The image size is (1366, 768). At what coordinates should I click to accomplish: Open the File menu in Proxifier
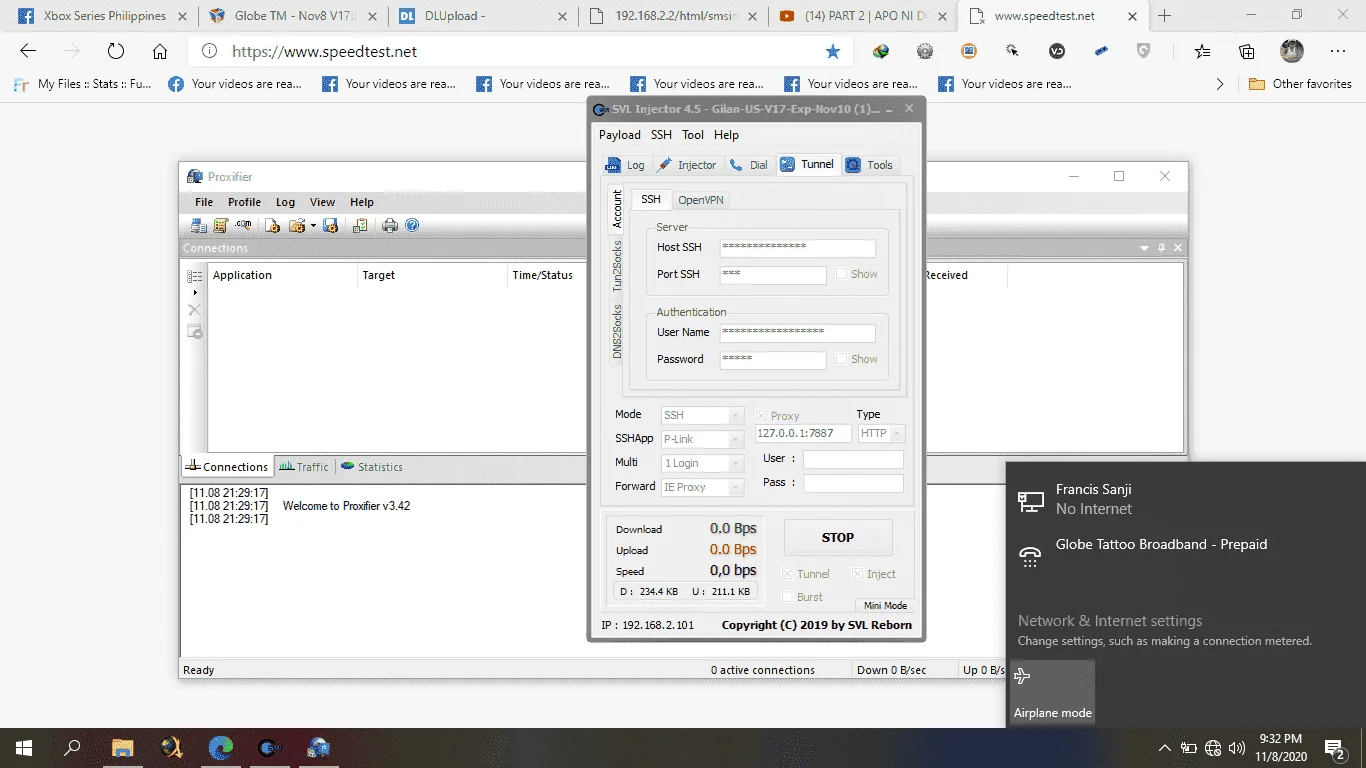[x=204, y=202]
